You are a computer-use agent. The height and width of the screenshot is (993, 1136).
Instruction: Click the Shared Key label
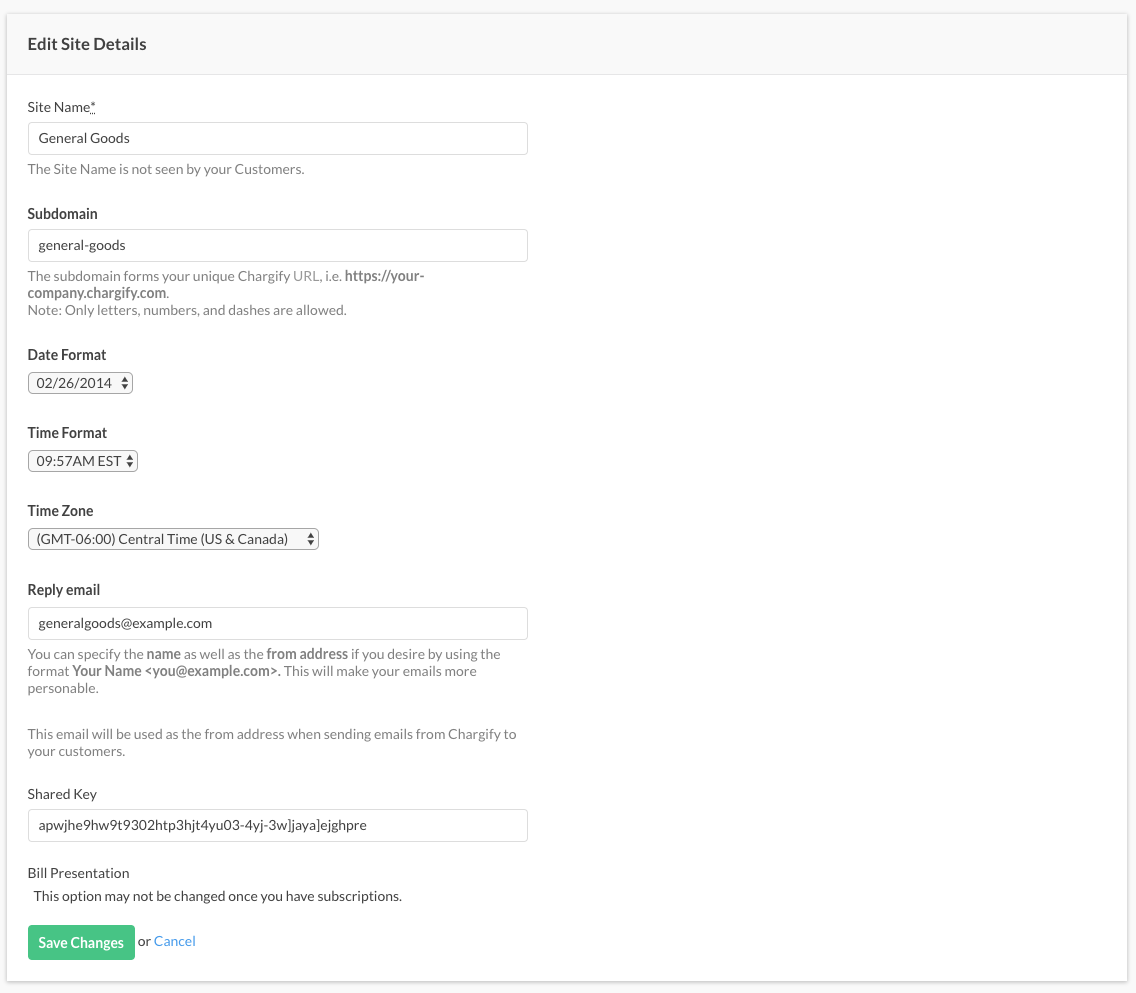point(62,794)
